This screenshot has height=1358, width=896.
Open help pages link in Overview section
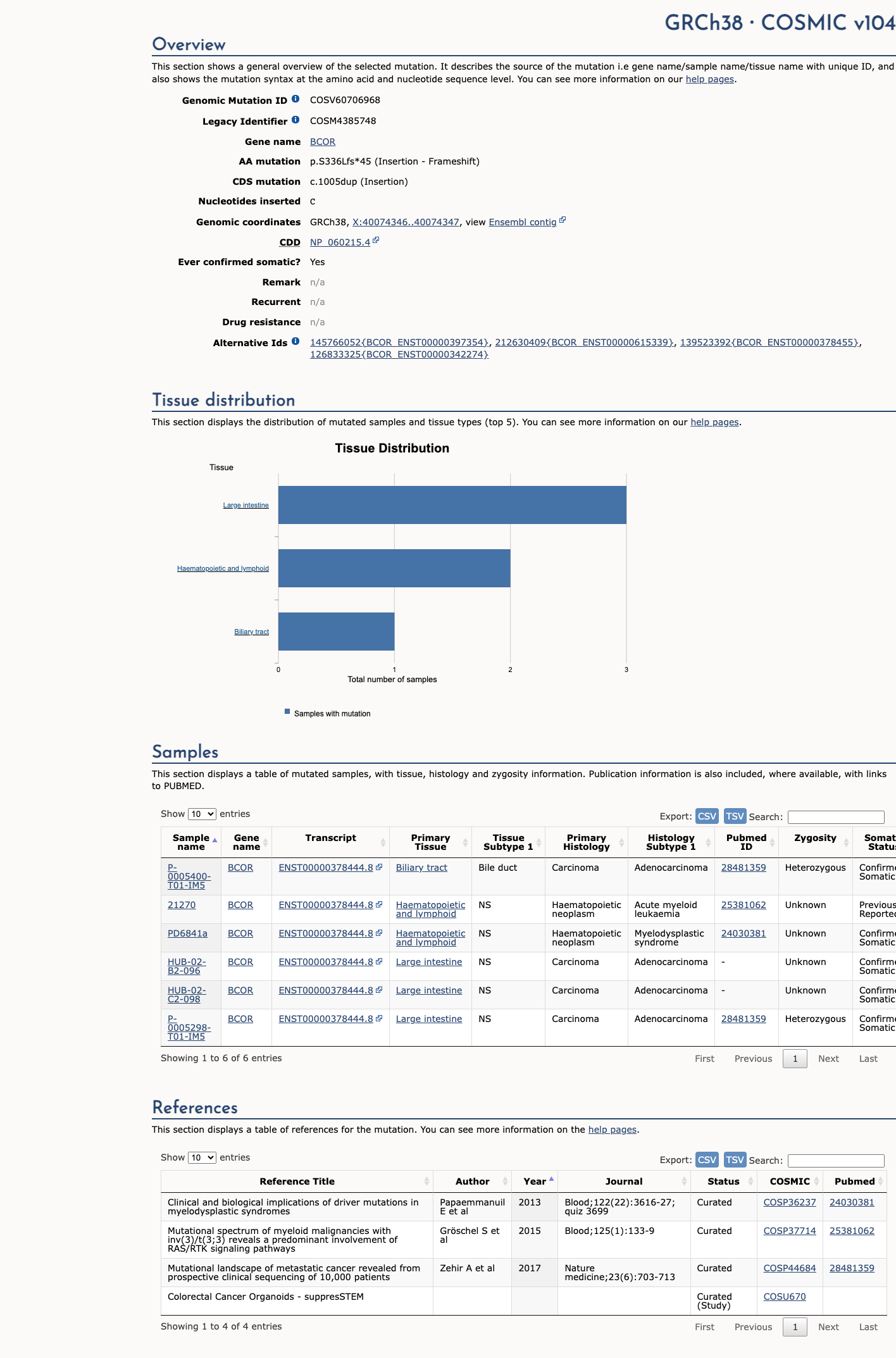point(710,79)
